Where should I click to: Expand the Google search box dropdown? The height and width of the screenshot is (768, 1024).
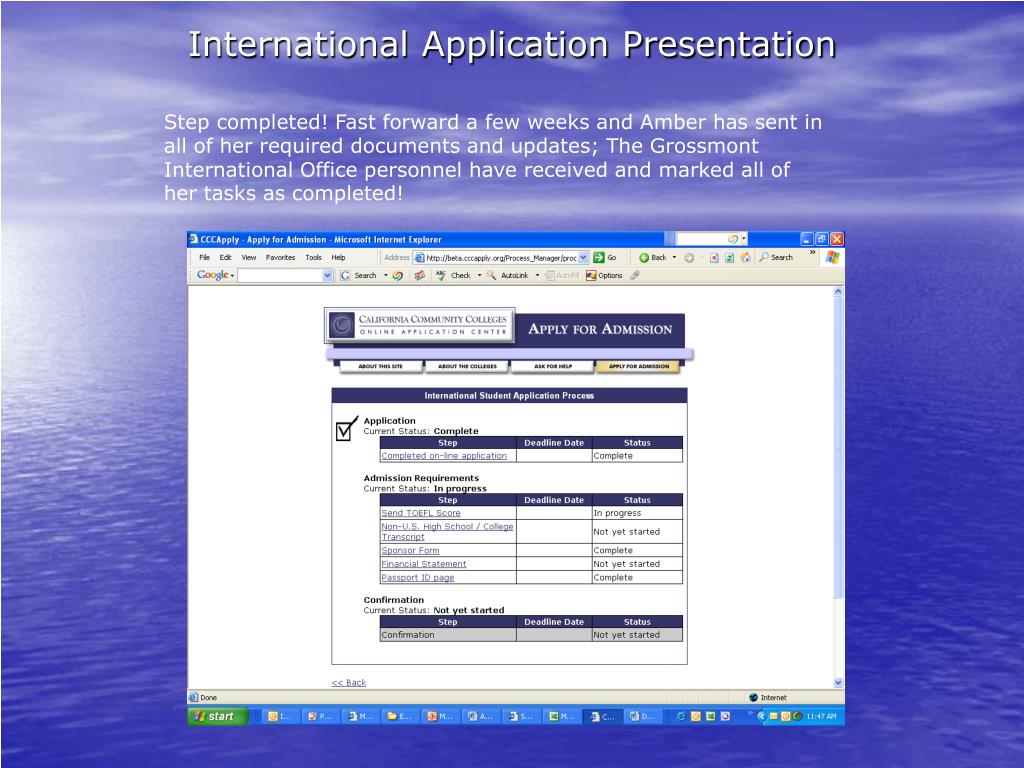(327, 276)
